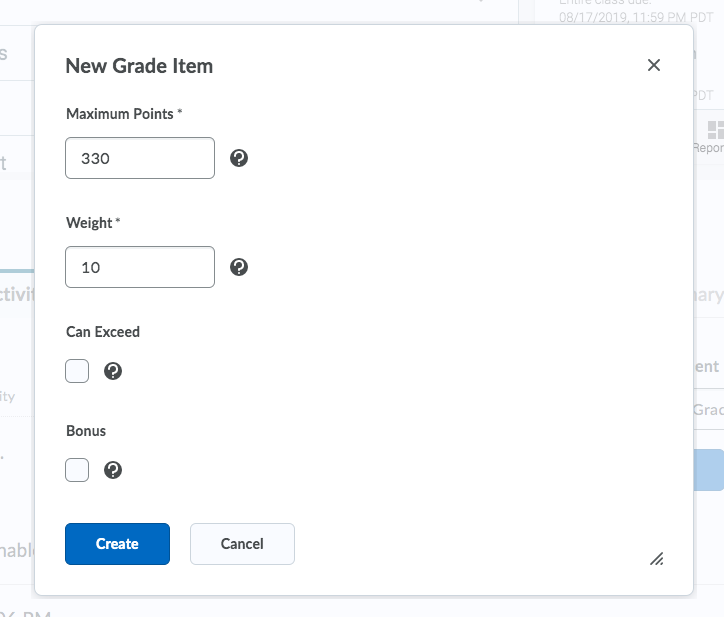Screen dimensions: 724x617
Task: Click the blue Create button
Action: (x=117, y=544)
